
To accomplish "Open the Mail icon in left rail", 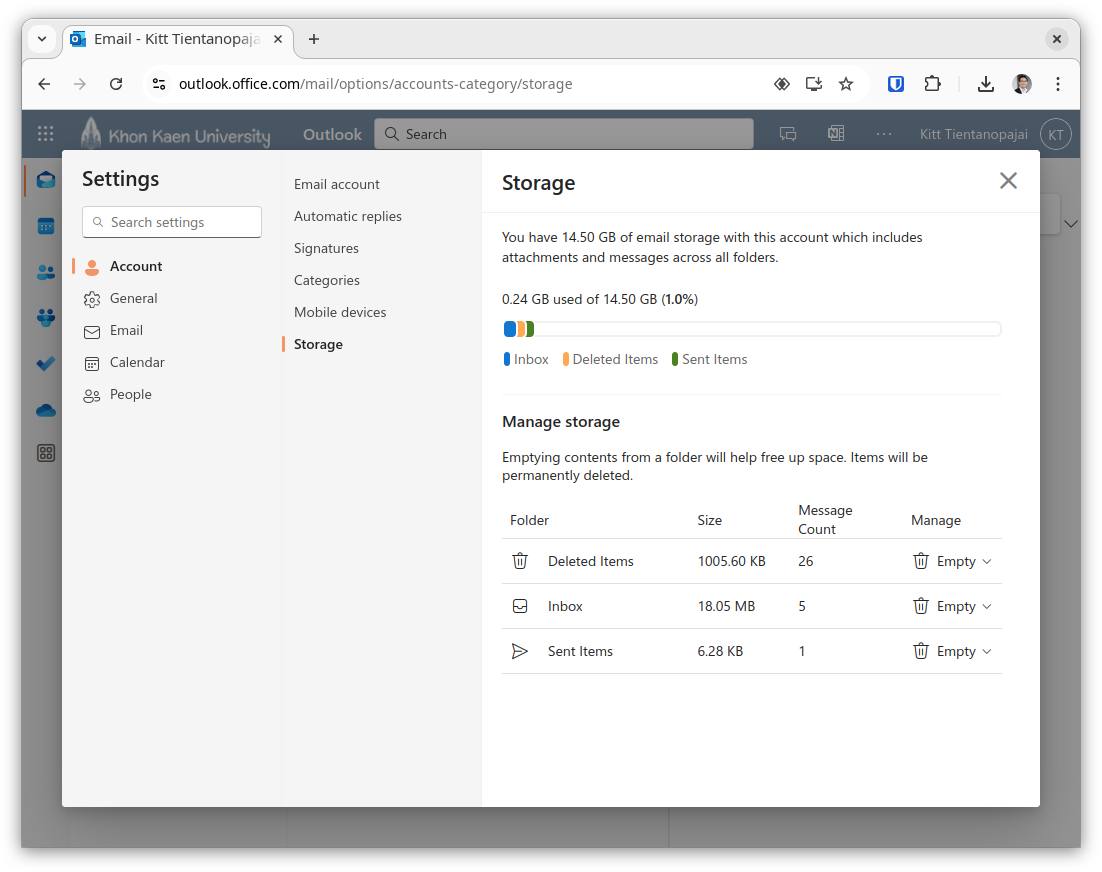I will coord(45,180).
